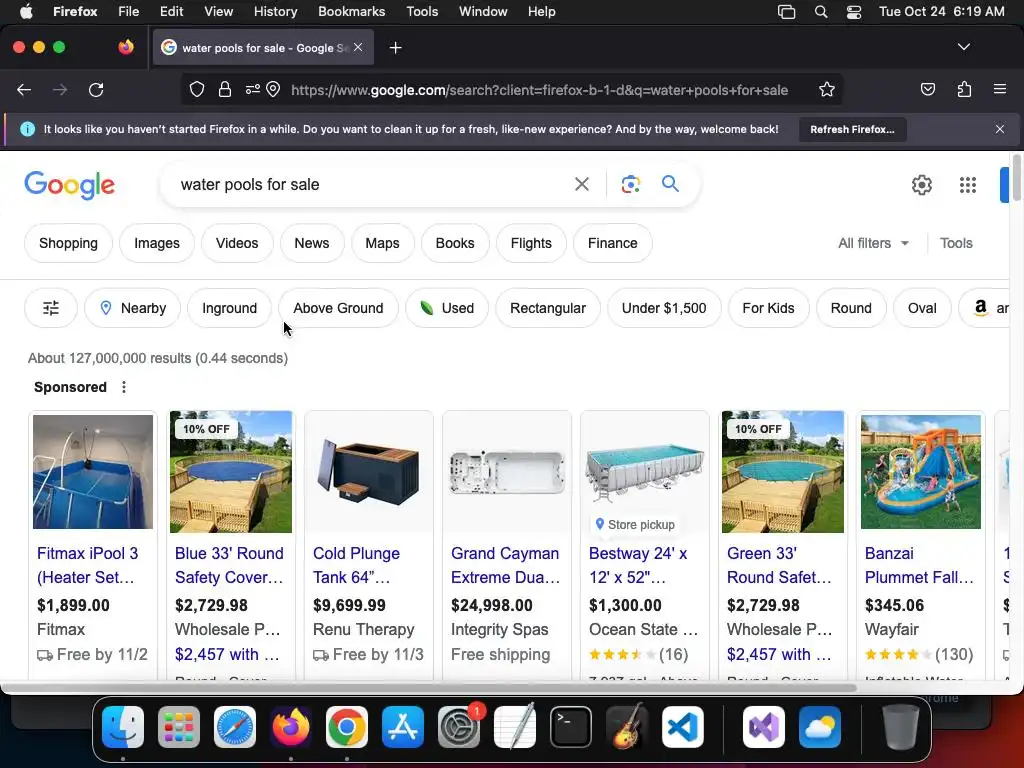The height and width of the screenshot is (768, 1024).
Task: Clear the search box with the X icon
Action: 581,185
